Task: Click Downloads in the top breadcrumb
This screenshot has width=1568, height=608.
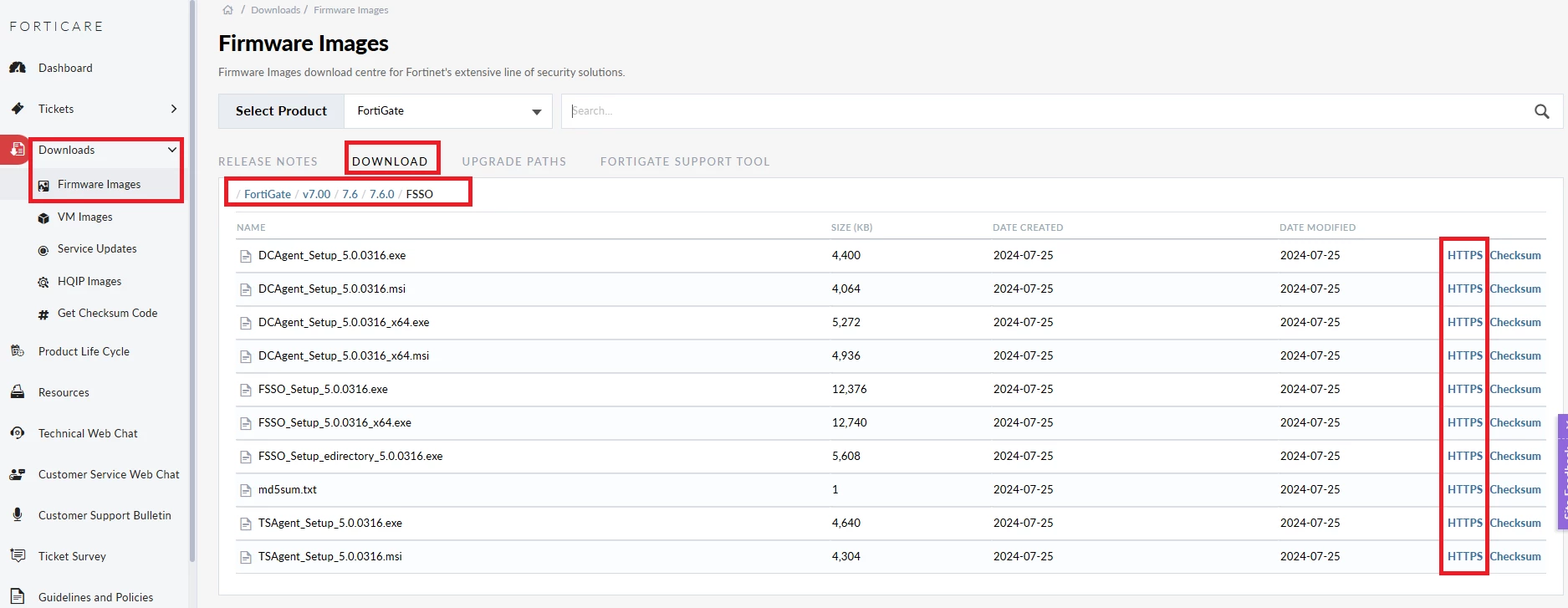Action: pos(275,10)
